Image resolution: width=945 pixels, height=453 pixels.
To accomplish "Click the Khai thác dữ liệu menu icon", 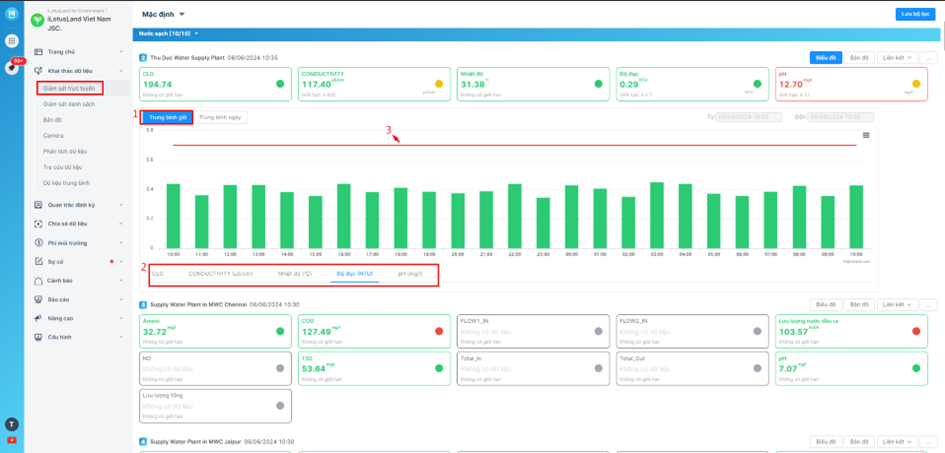I will [x=39, y=70].
